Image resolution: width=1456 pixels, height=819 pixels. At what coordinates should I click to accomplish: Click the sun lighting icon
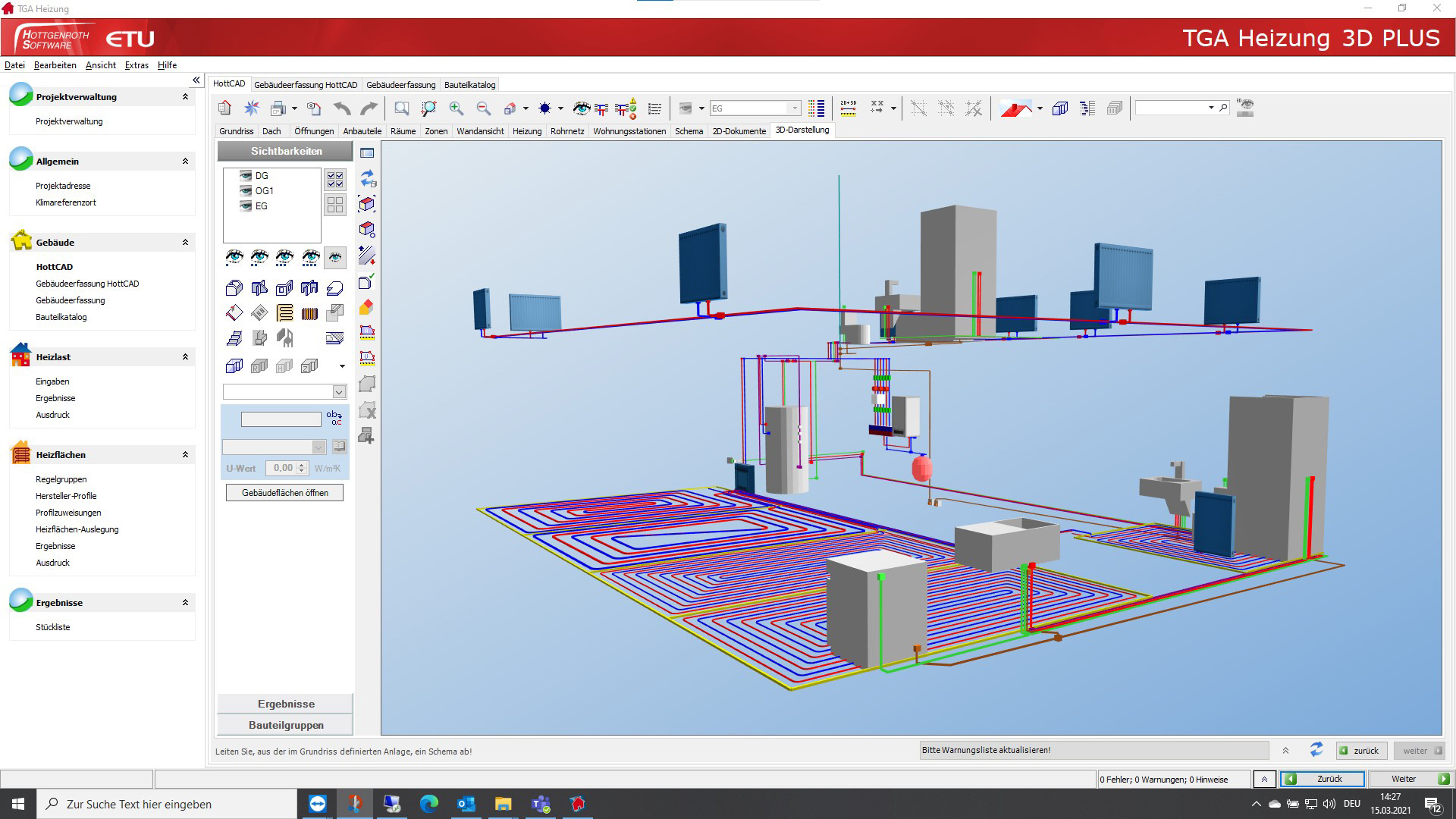pyautogui.click(x=544, y=108)
